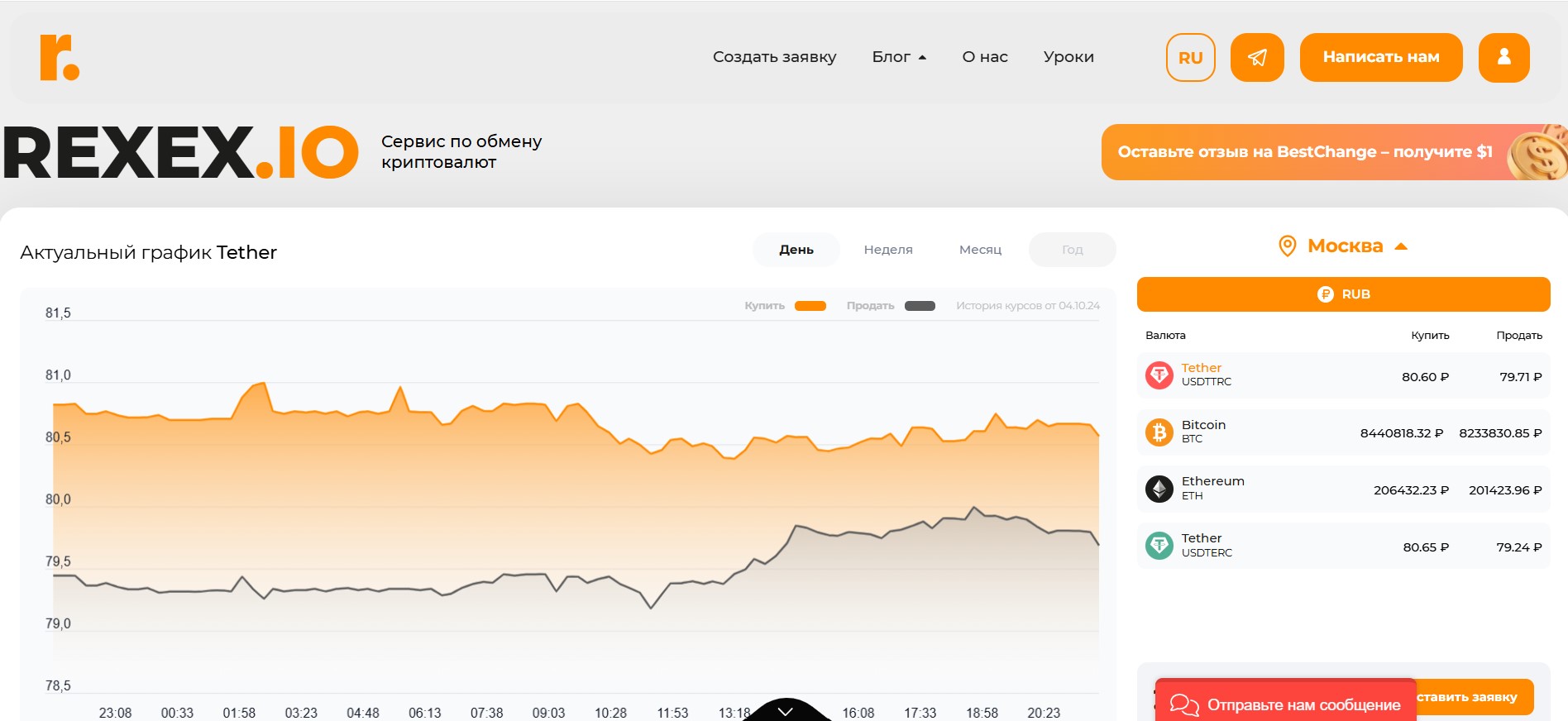This screenshot has height=721, width=1568.
Task: Select the День chart period tab
Action: coord(796,250)
